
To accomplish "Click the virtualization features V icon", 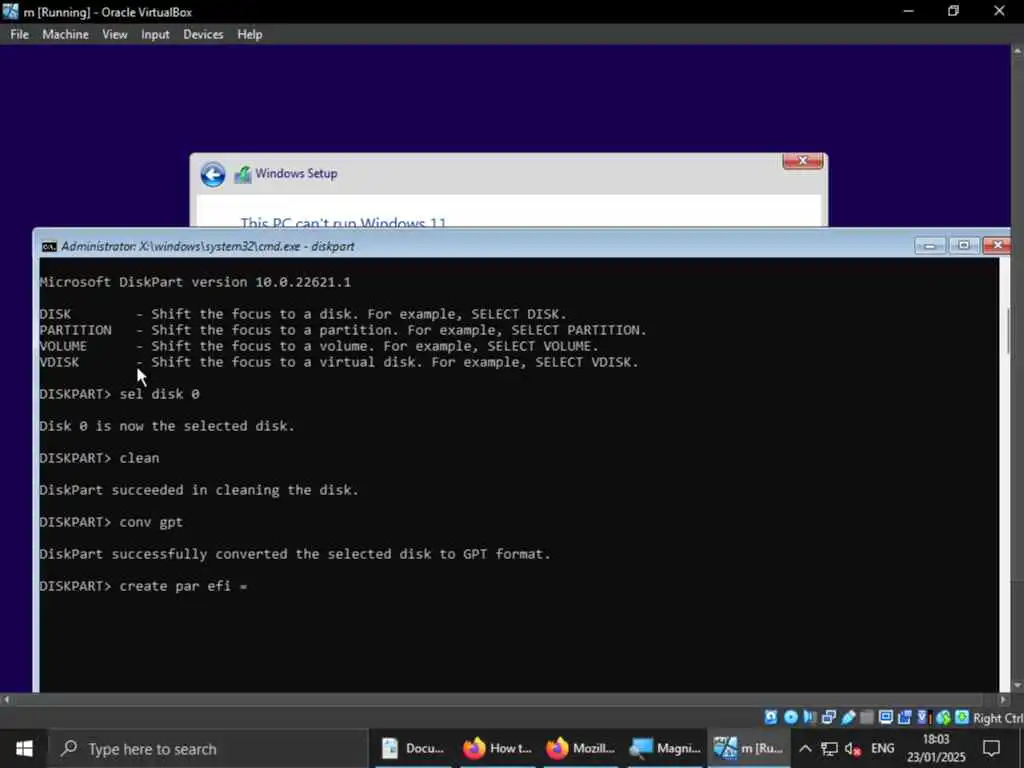I will (923, 717).
